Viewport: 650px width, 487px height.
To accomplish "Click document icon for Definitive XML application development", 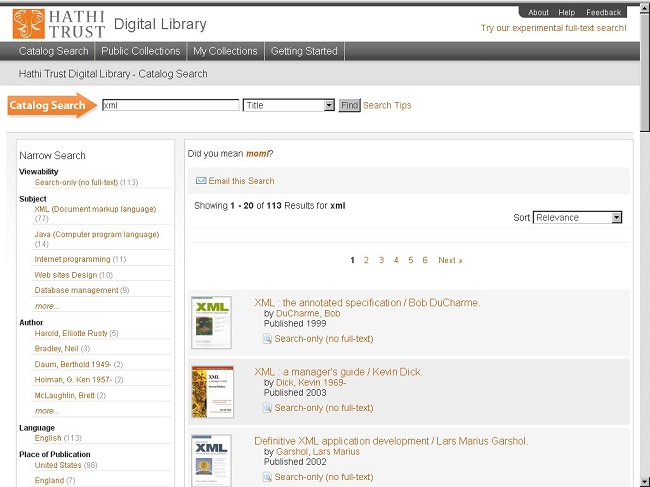I will tap(267, 477).
